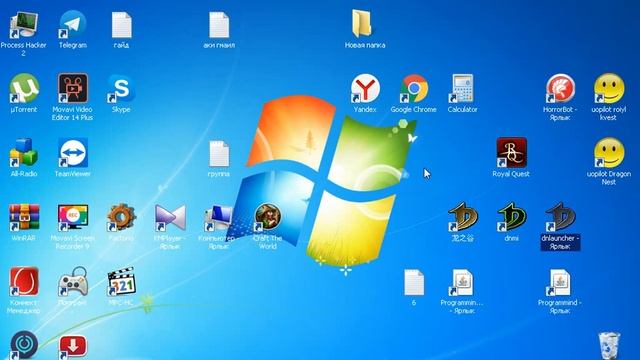The width and height of the screenshot is (640, 360).
Task: Open the Yandex browser shortcut
Action: (365, 88)
